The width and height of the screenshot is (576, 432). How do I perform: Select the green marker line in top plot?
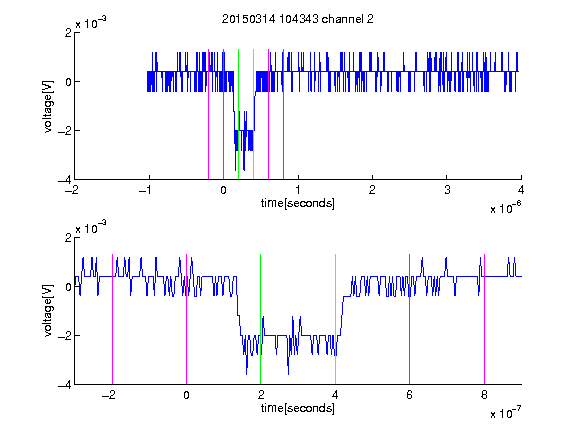(x=238, y=114)
